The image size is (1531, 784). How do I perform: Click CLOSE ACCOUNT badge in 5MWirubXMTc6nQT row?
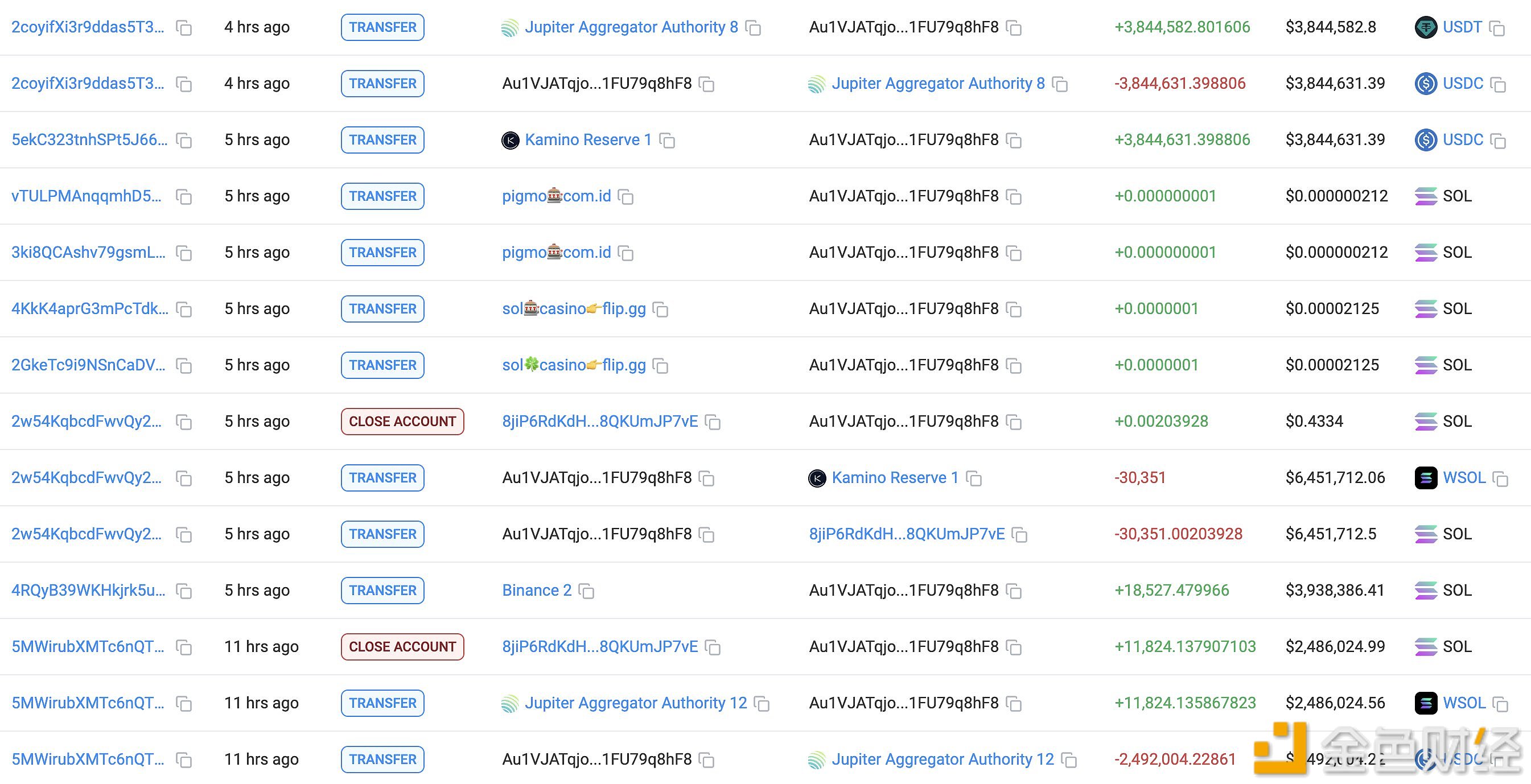[x=402, y=646]
